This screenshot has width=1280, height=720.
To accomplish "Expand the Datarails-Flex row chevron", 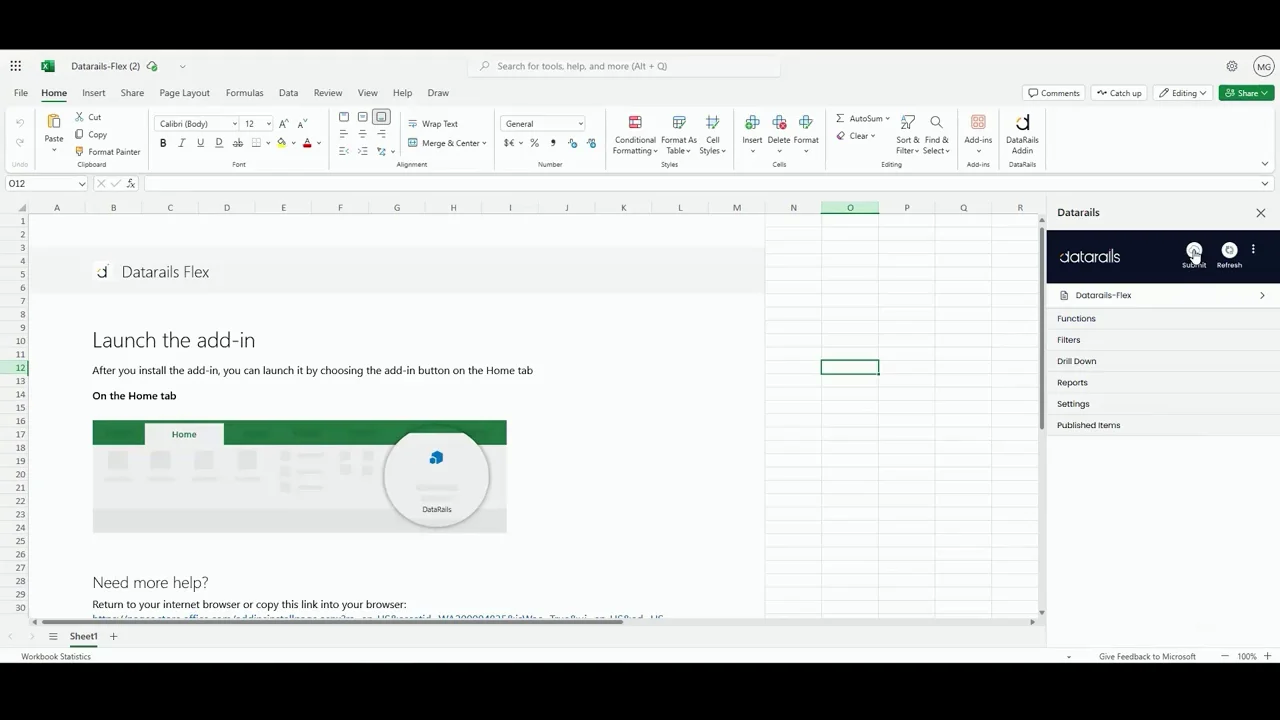I will (1262, 296).
